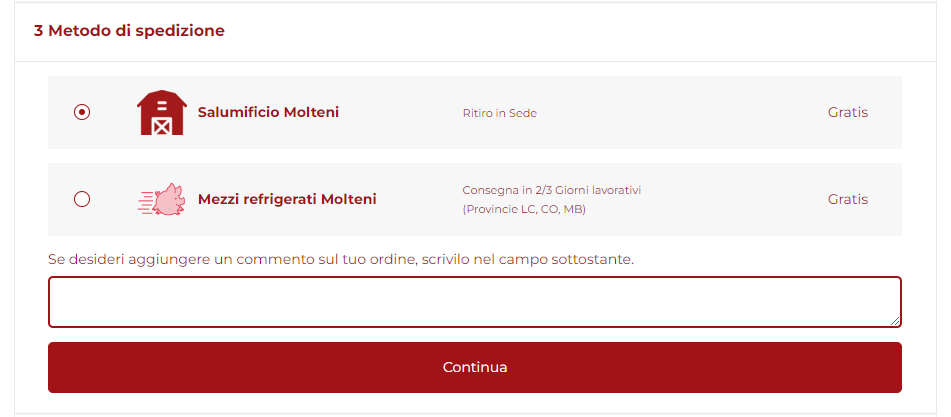Click the order comment instruction text
The width and height of the screenshot is (951, 417).
click(341, 259)
